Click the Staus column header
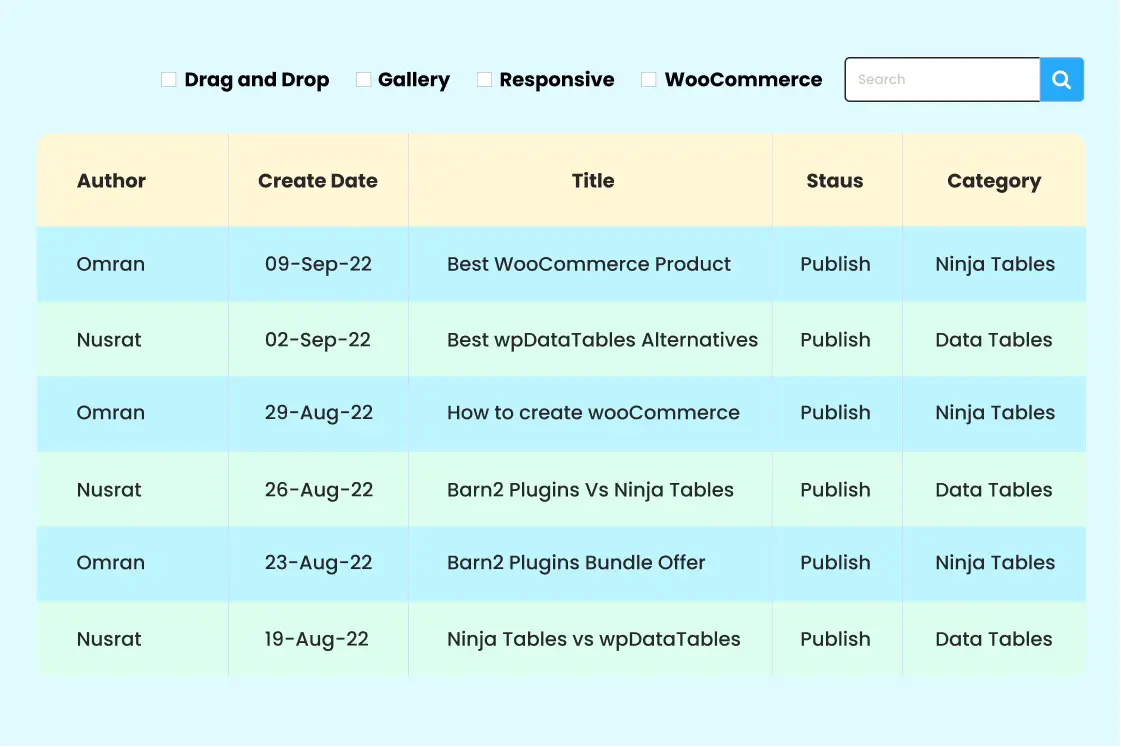The image size is (1121, 747). pos(835,181)
